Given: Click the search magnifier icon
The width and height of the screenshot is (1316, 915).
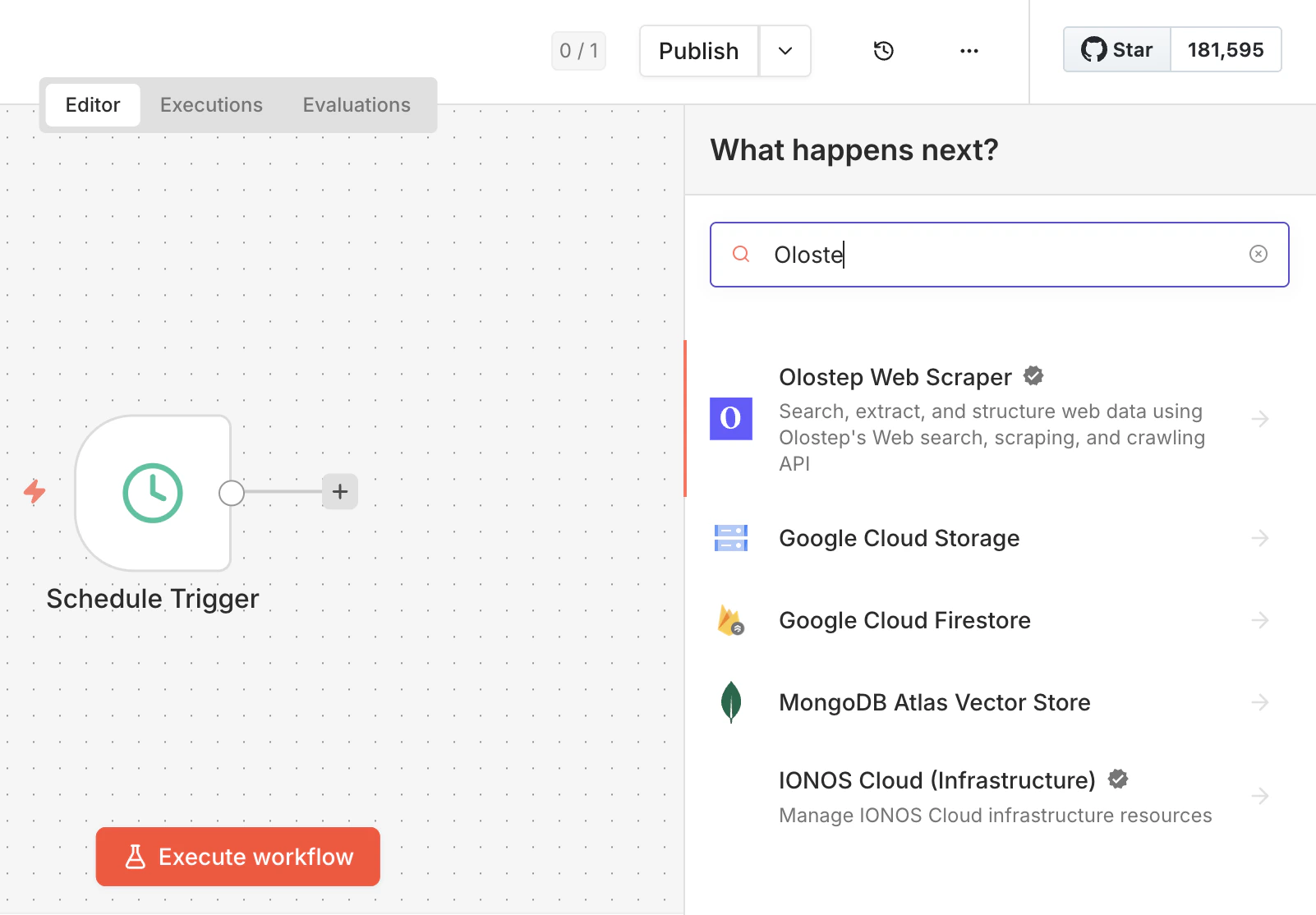Looking at the screenshot, I should click(741, 254).
